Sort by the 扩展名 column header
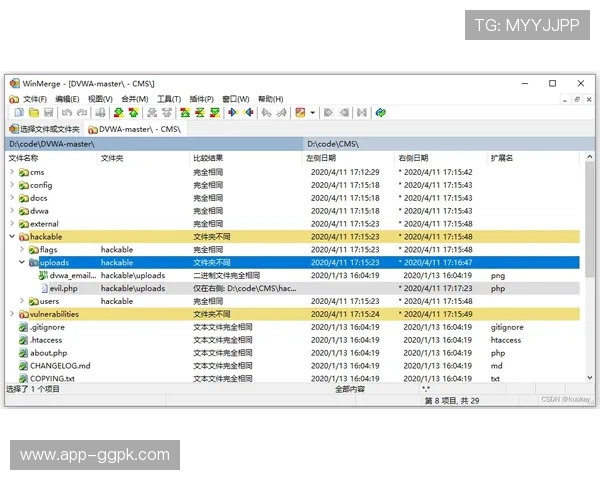The image size is (600, 480). (501, 158)
